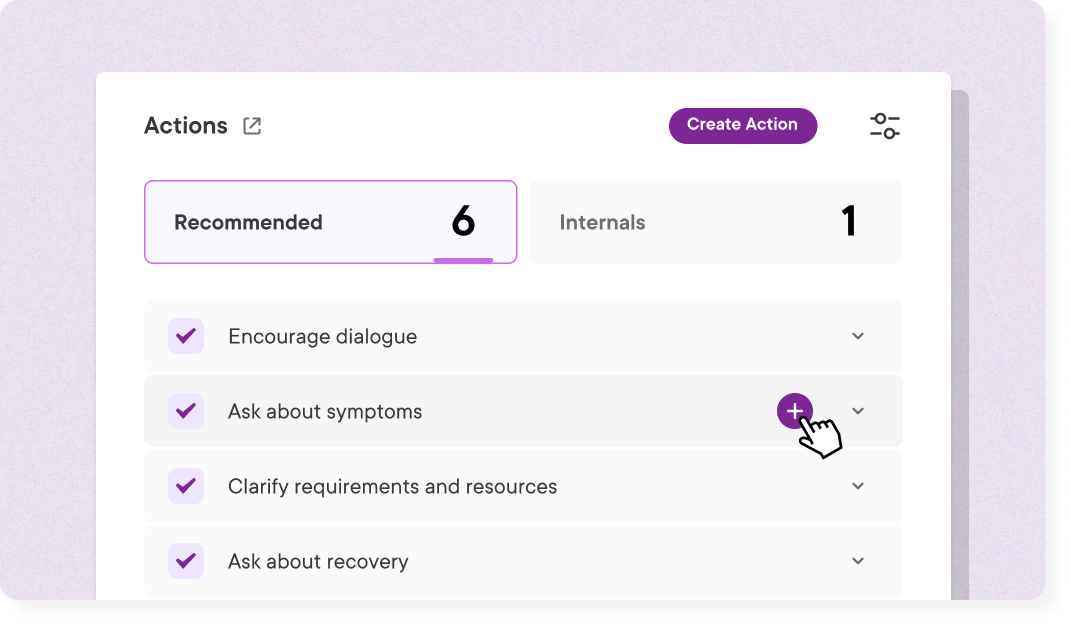Click the Internals count number 1
The height and width of the screenshot is (624, 1070).
(x=849, y=221)
